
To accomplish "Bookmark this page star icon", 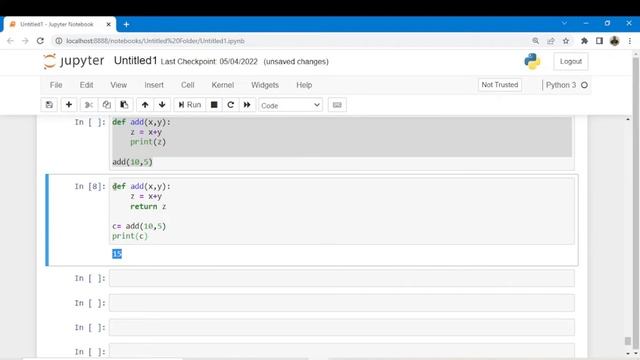I will tap(566, 41).
